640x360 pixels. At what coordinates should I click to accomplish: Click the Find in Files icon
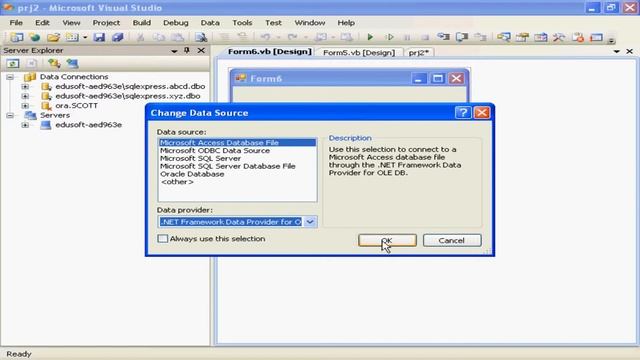[201, 38]
